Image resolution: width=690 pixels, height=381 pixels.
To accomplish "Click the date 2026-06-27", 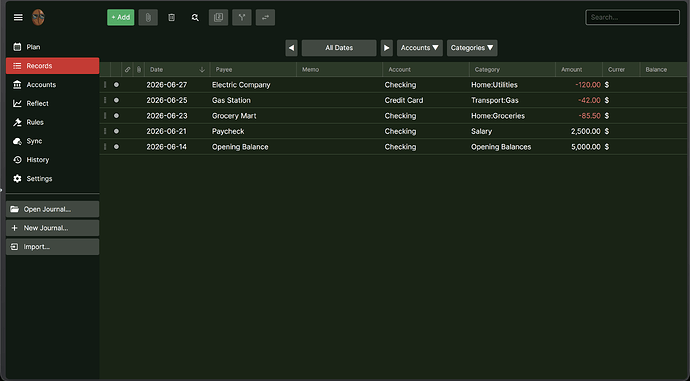I will point(167,85).
